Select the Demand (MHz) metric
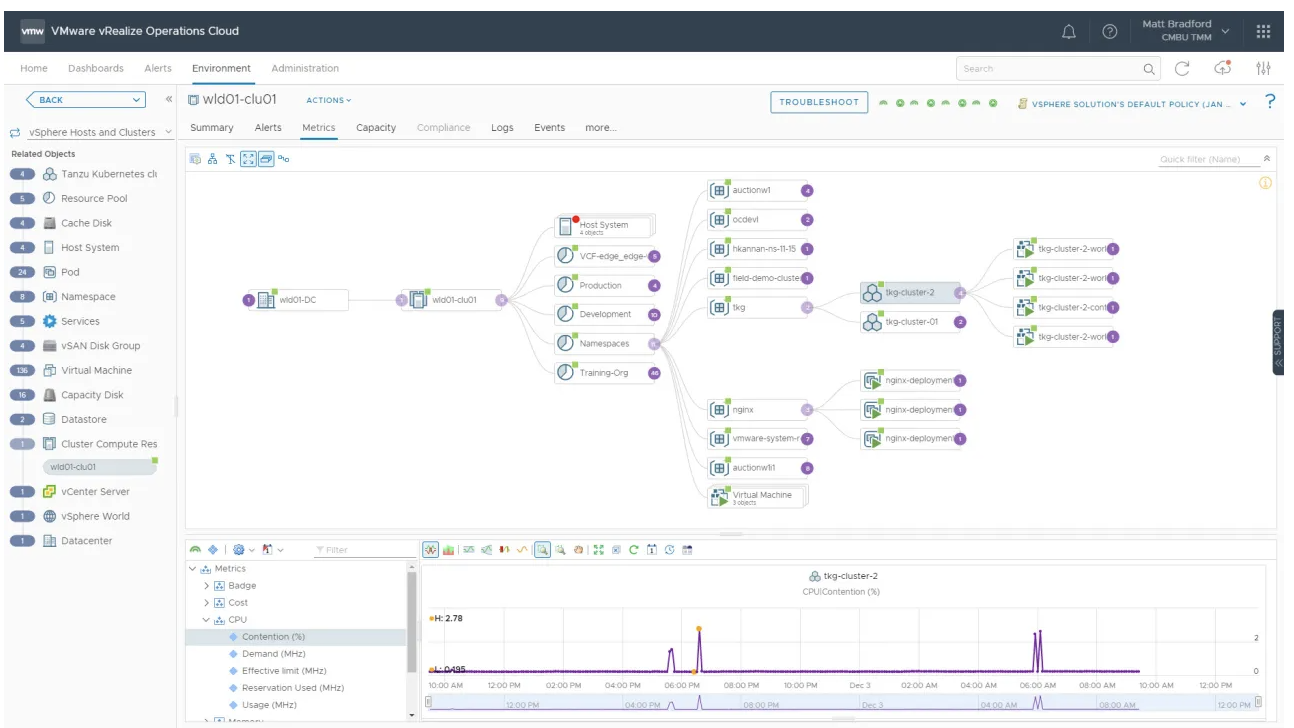This screenshot has height=728, width=1294. [273, 654]
